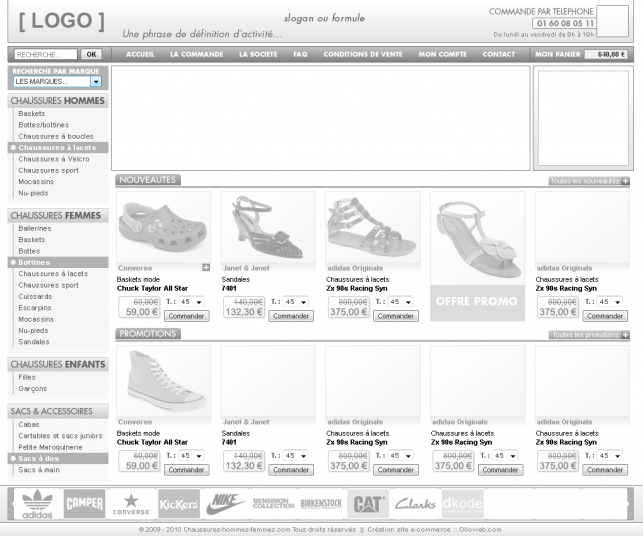Open the Camper brand logo

[84, 503]
